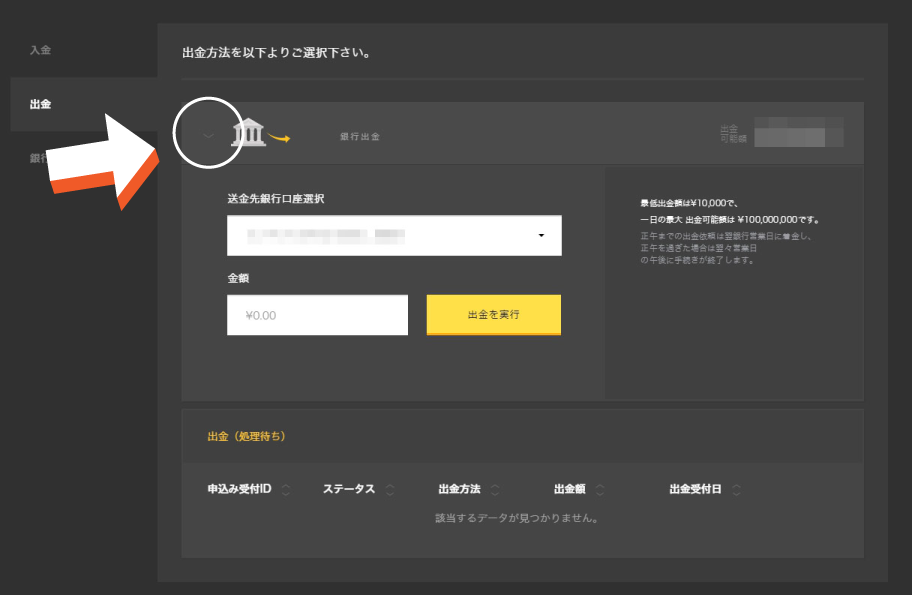Click the 出金額 column header
The width and height of the screenshot is (912, 595).
[x=569, y=490]
